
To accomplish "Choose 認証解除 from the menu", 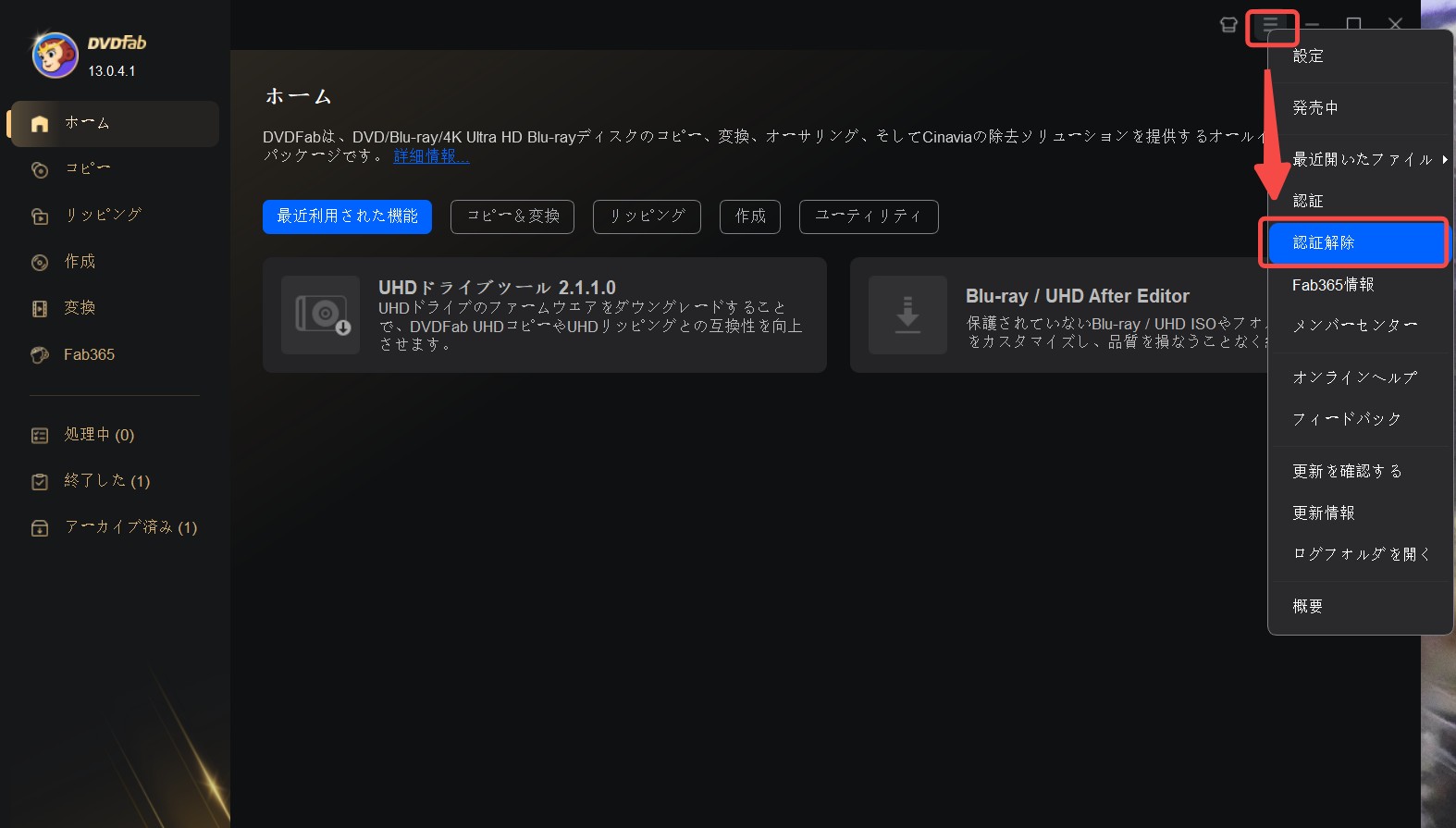I will pos(1356,243).
